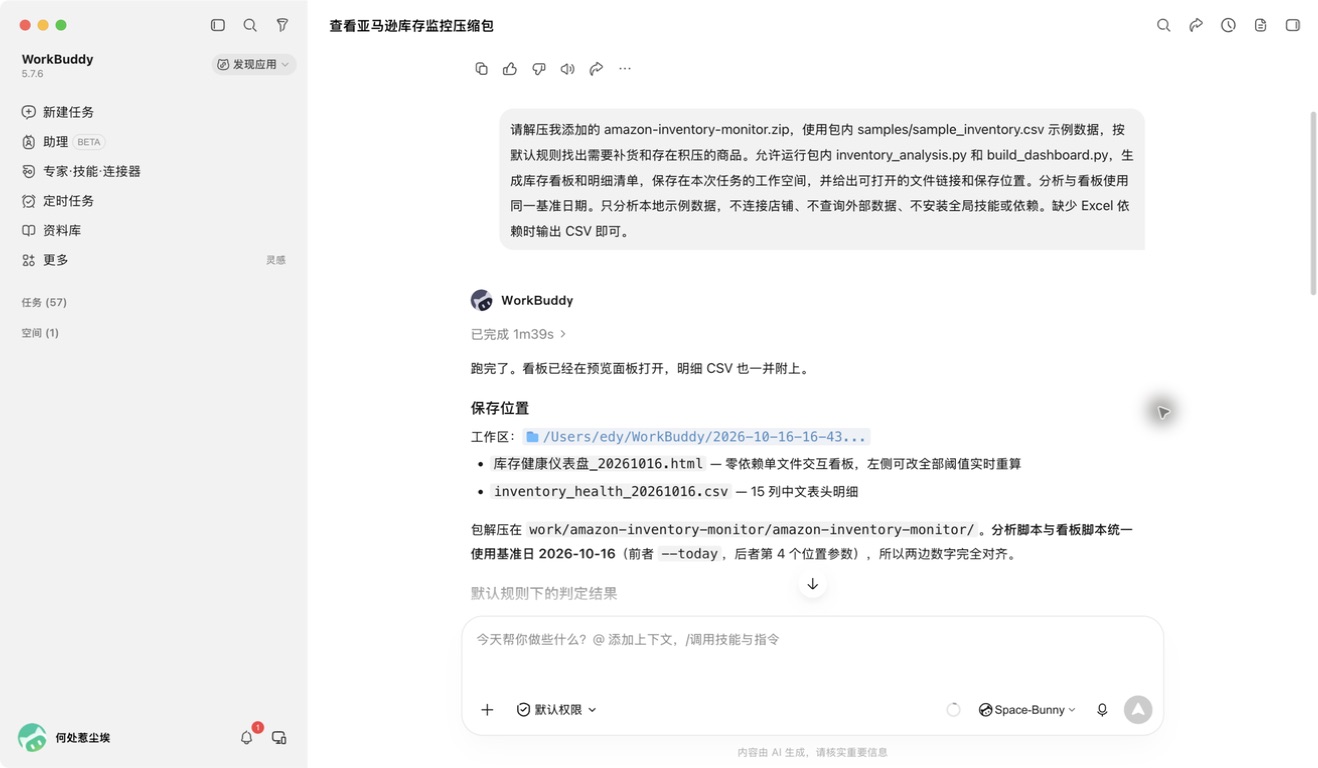Screen dimensions: 1318x768
Task: Add attachment with the plus icon
Action: pyautogui.click(x=487, y=709)
